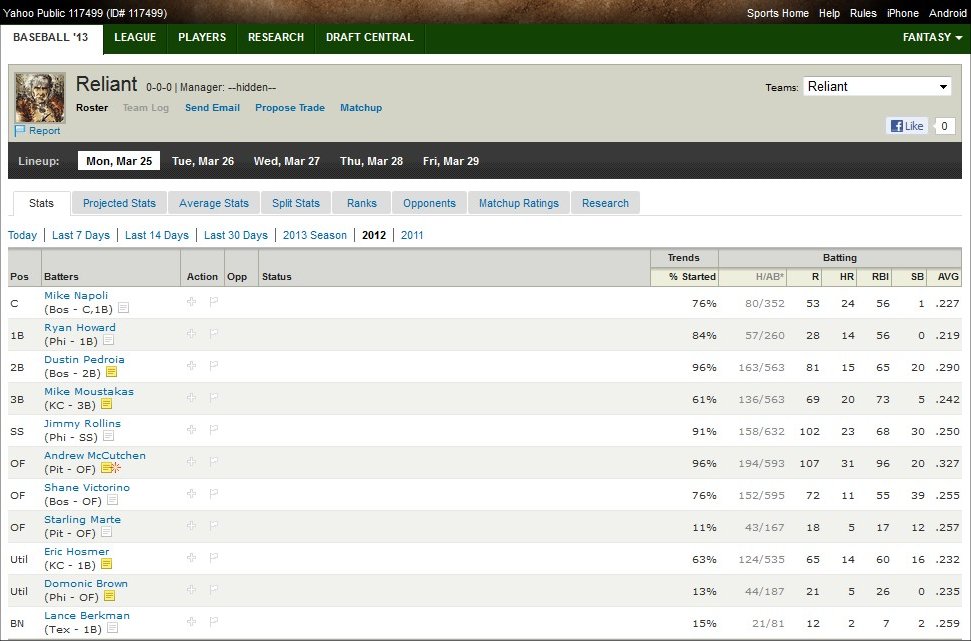This screenshot has height=641, width=971.
Task: Open player notes for Mike Napoli
Action: coord(123,308)
